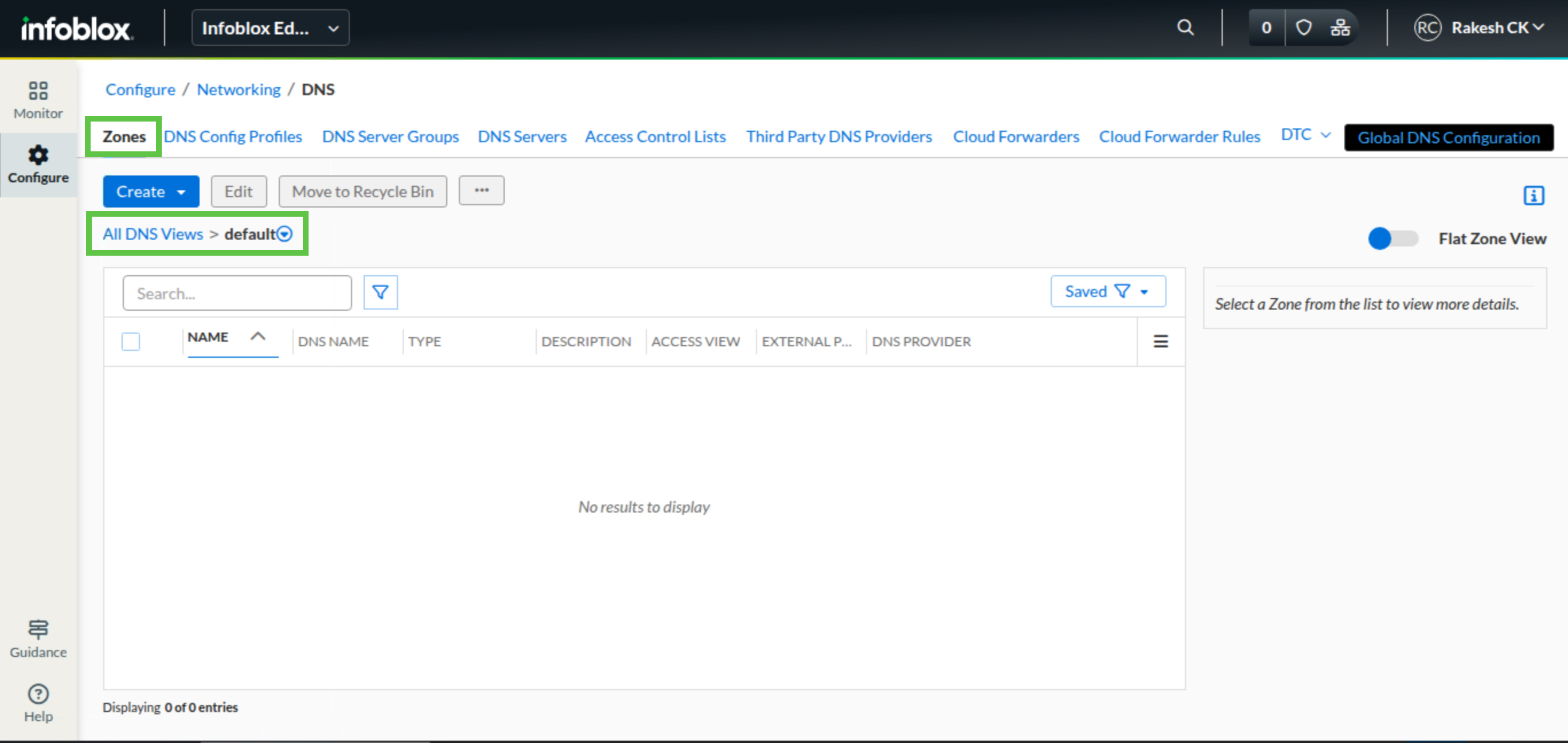Viewport: 1568px width, 743px height.
Task: Click the network topology icon in header
Action: coord(1340,28)
